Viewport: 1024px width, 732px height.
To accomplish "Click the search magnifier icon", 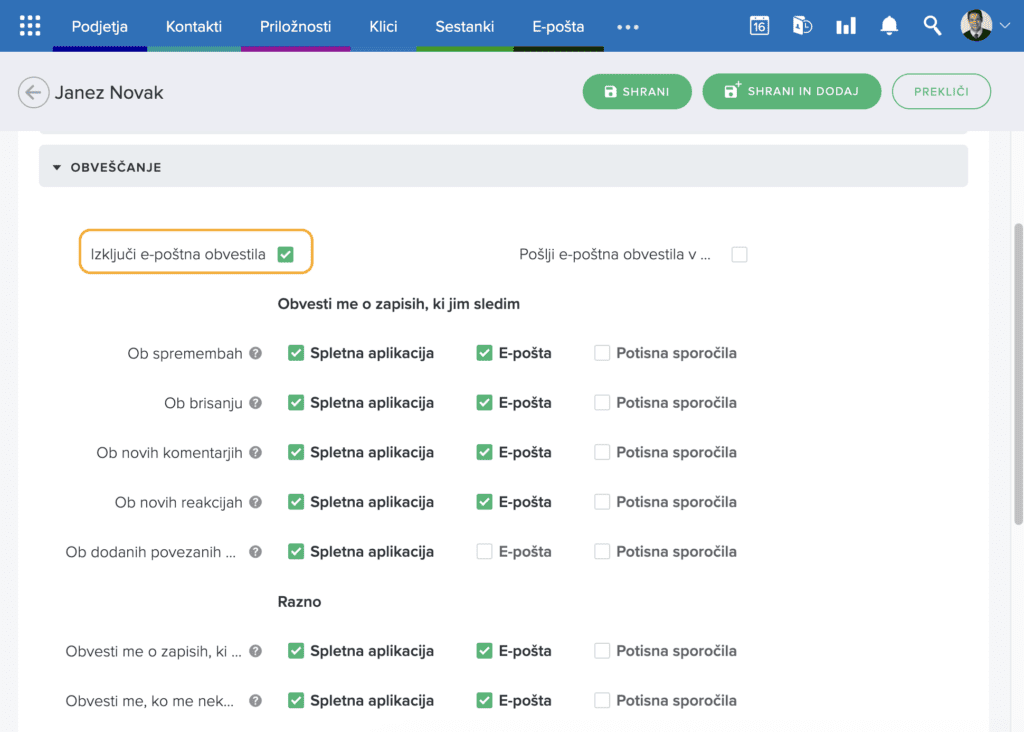I will tap(932, 26).
